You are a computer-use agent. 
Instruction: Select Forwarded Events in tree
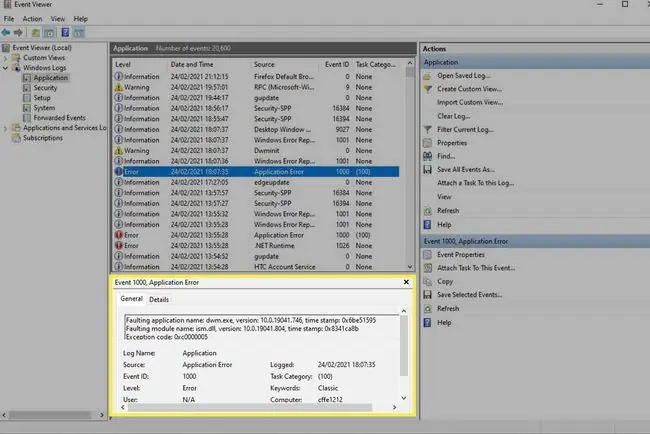pyautogui.click(x=60, y=118)
